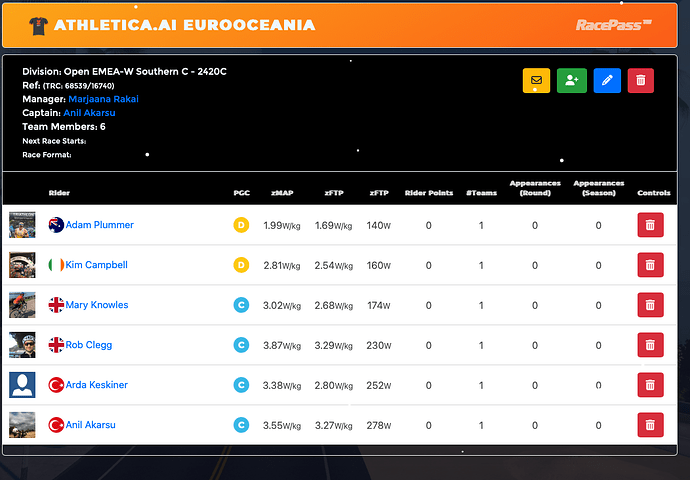
Task: Click Adam Plummer's D category badge
Action: coord(241,225)
